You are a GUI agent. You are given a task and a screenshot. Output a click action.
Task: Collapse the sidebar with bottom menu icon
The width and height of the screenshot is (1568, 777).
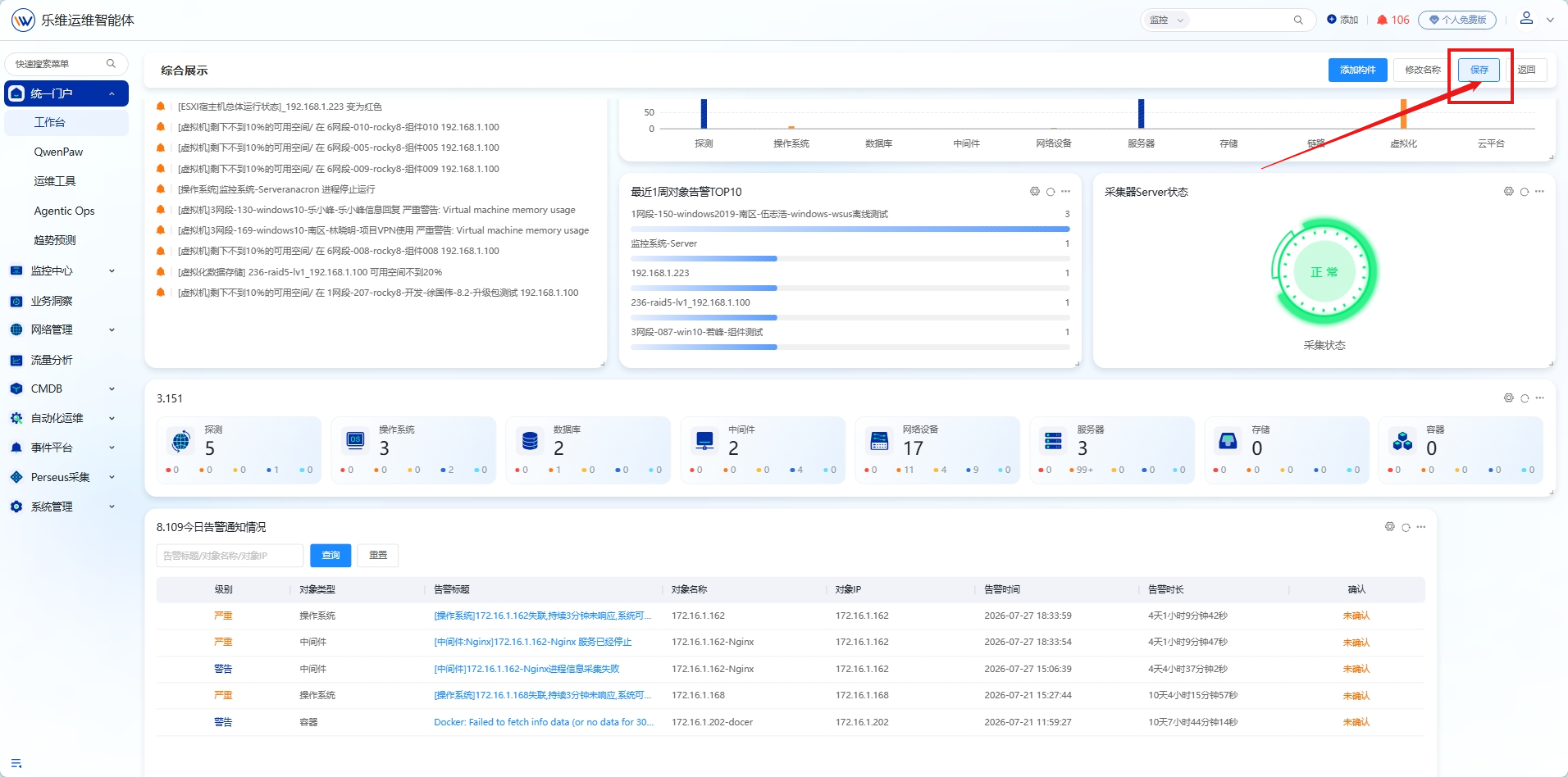pos(16,763)
